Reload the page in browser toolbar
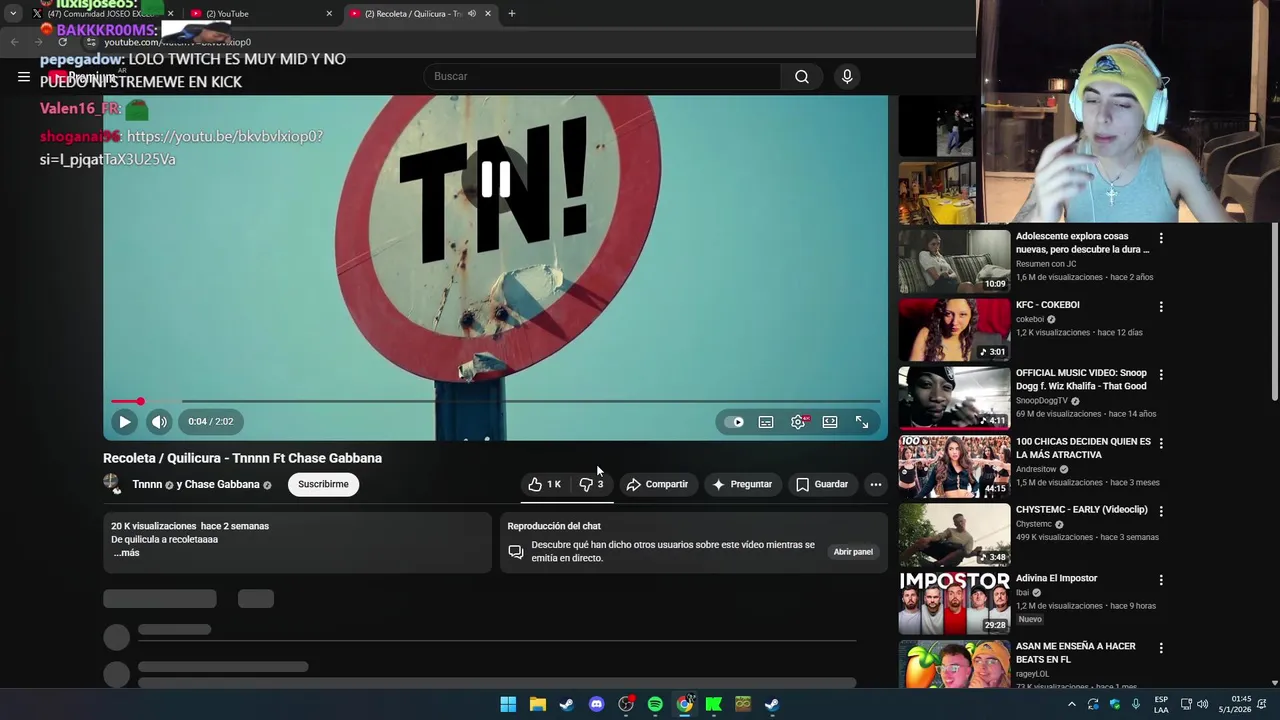Viewport: 1280px width, 720px height. coord(62,42)
